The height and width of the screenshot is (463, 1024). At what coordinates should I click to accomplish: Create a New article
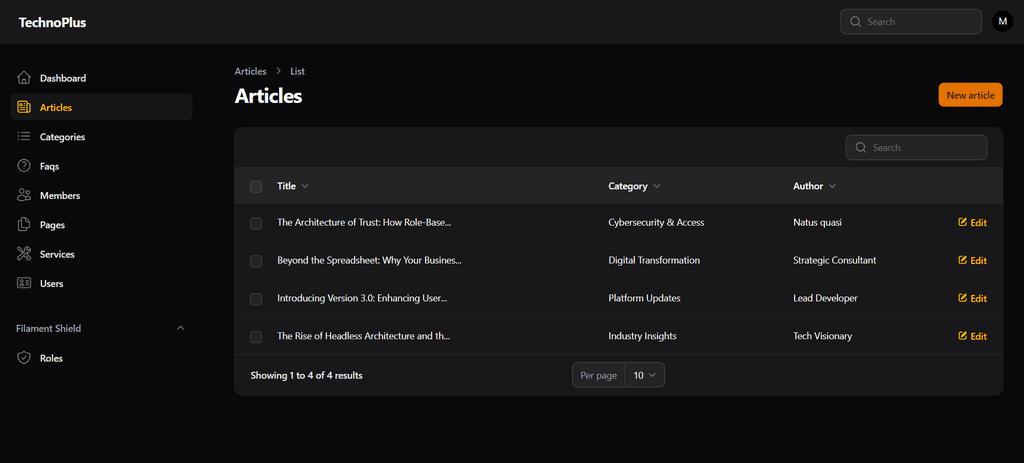pyautogui.click(x=970, y=95)
